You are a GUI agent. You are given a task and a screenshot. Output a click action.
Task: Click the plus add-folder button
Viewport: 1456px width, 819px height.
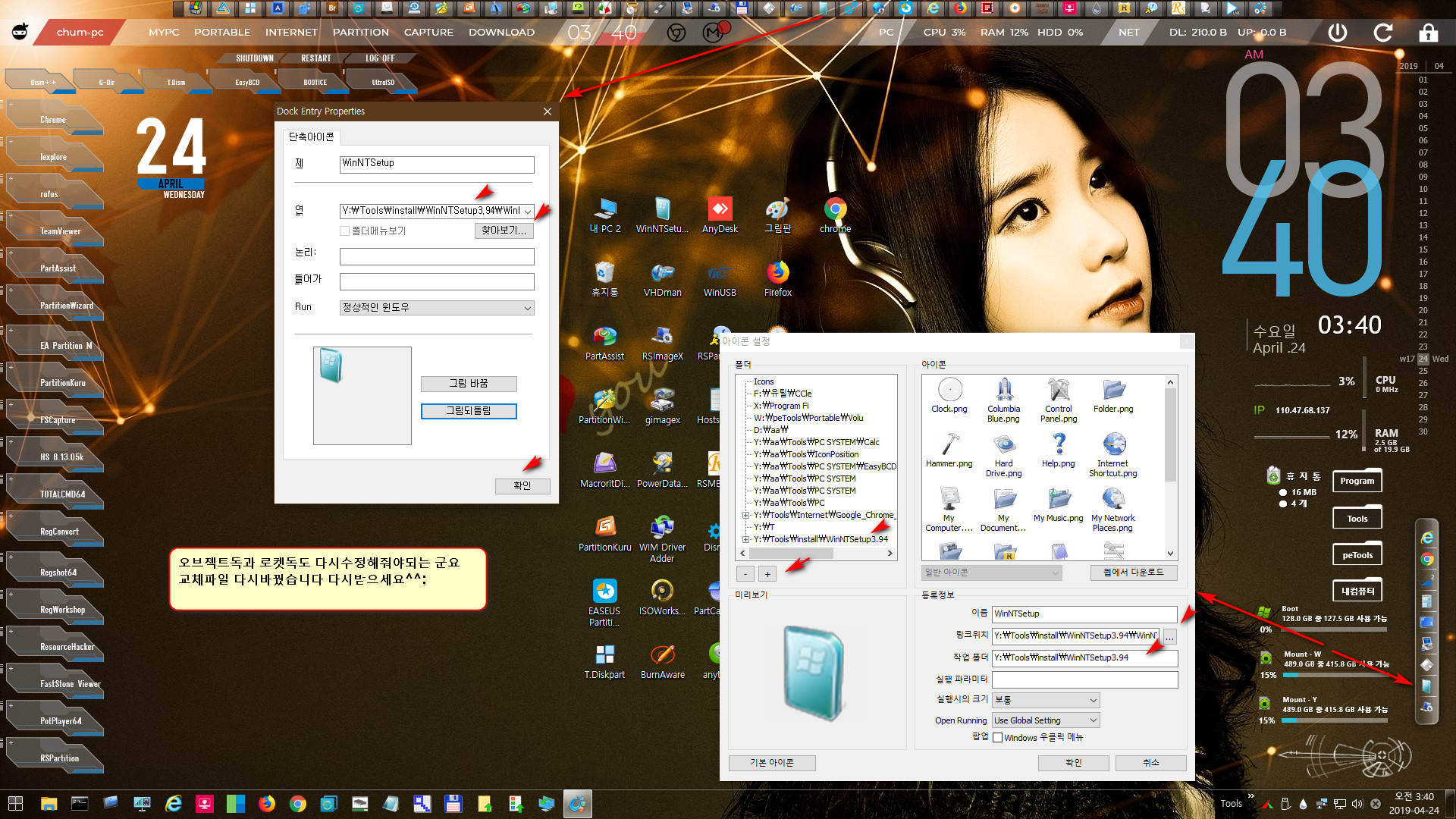coord(767,574)
